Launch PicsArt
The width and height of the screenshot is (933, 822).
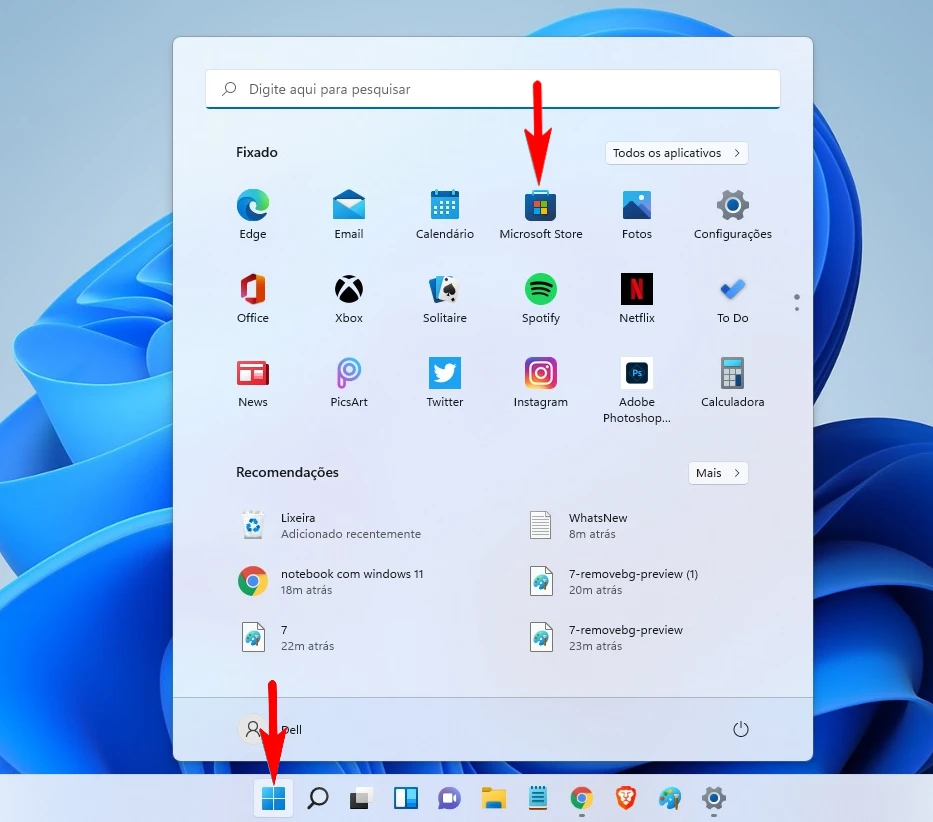[x=349, y=382]
